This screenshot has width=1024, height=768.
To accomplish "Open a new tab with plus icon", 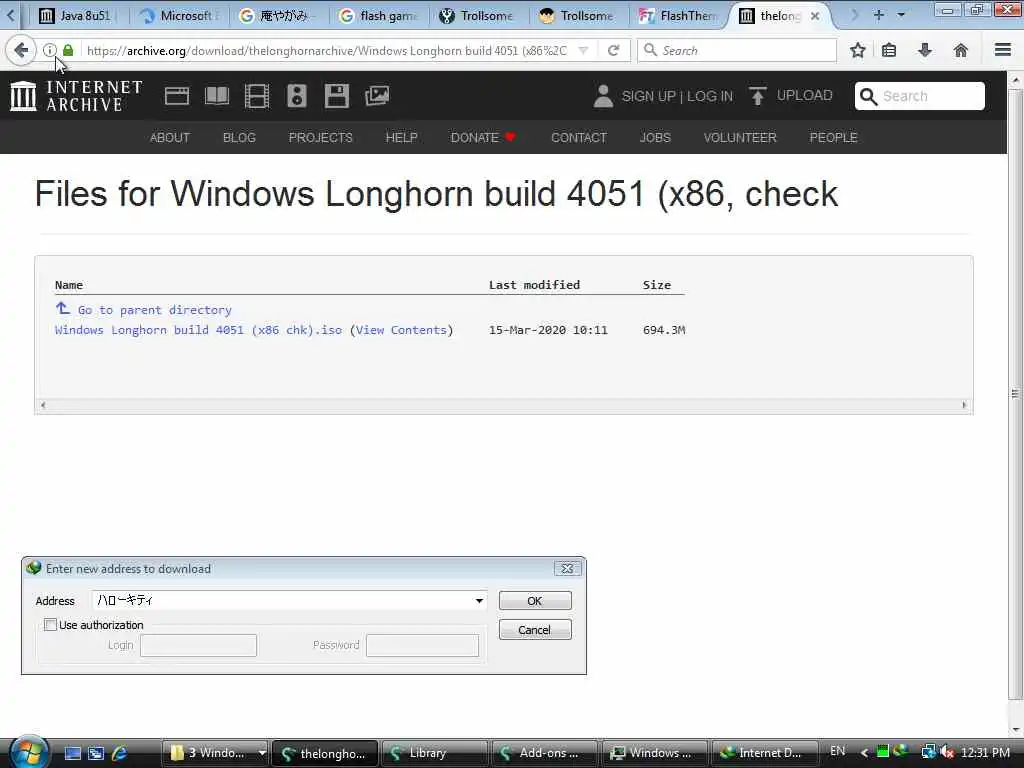I will [x=878, y=15].
